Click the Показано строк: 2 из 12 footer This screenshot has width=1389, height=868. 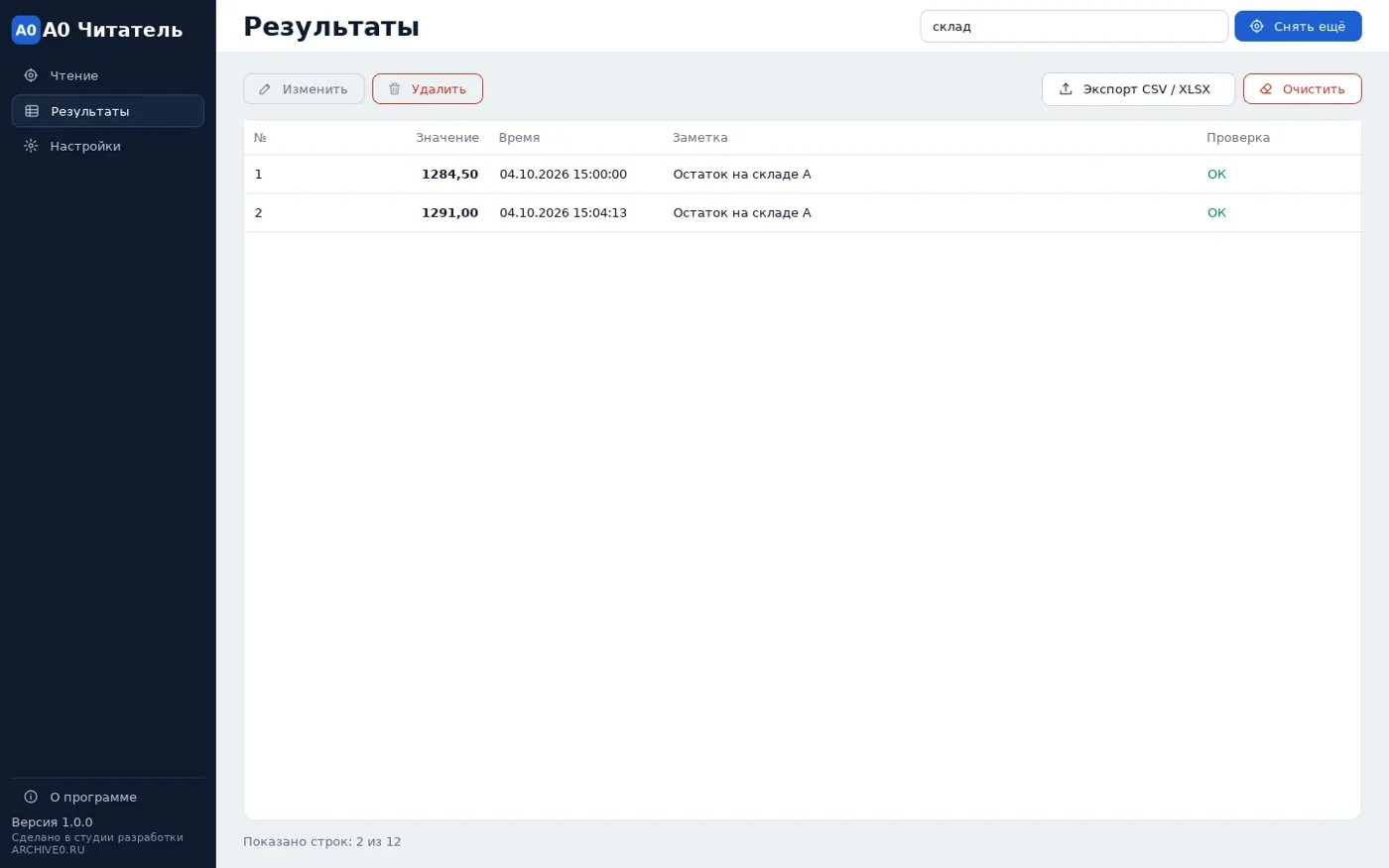coord(322,841)
